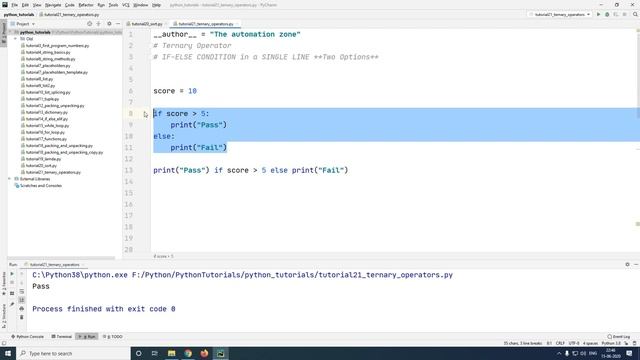Screen dimensions: 640x360
Task: Open the Edit menu
Action: pos(25,5)
